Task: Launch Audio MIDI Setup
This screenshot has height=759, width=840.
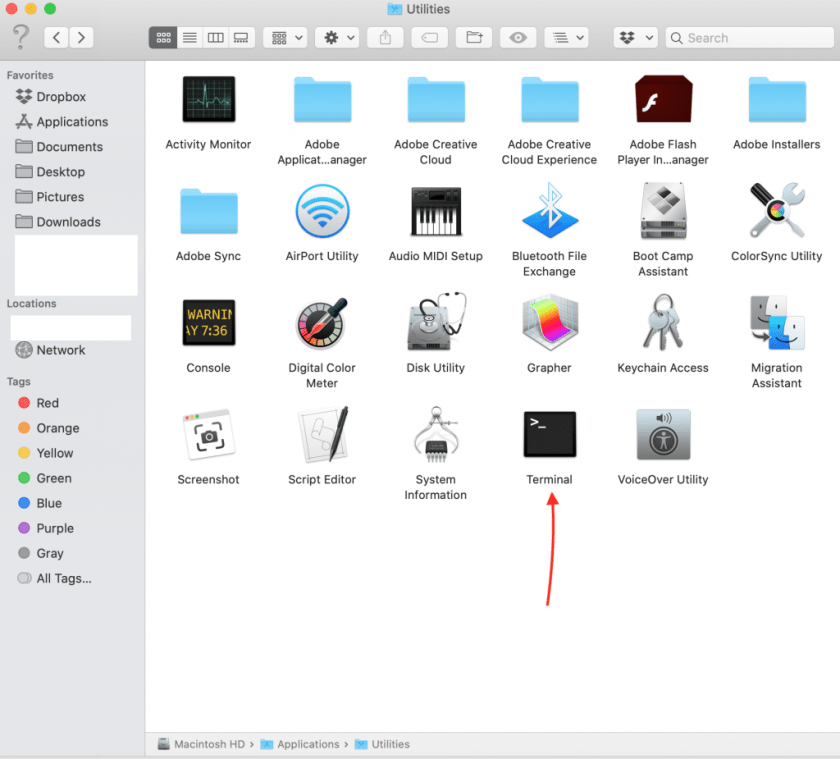Action: click(x=436, y=212)
